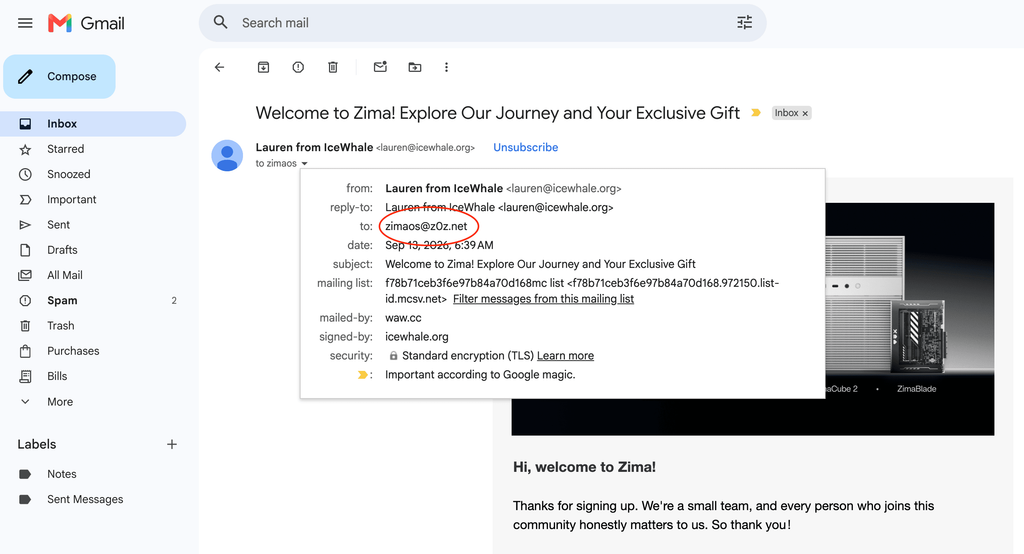Remove the Inbox label with x
Screen dimensions: 1024x554
(805, 114)
